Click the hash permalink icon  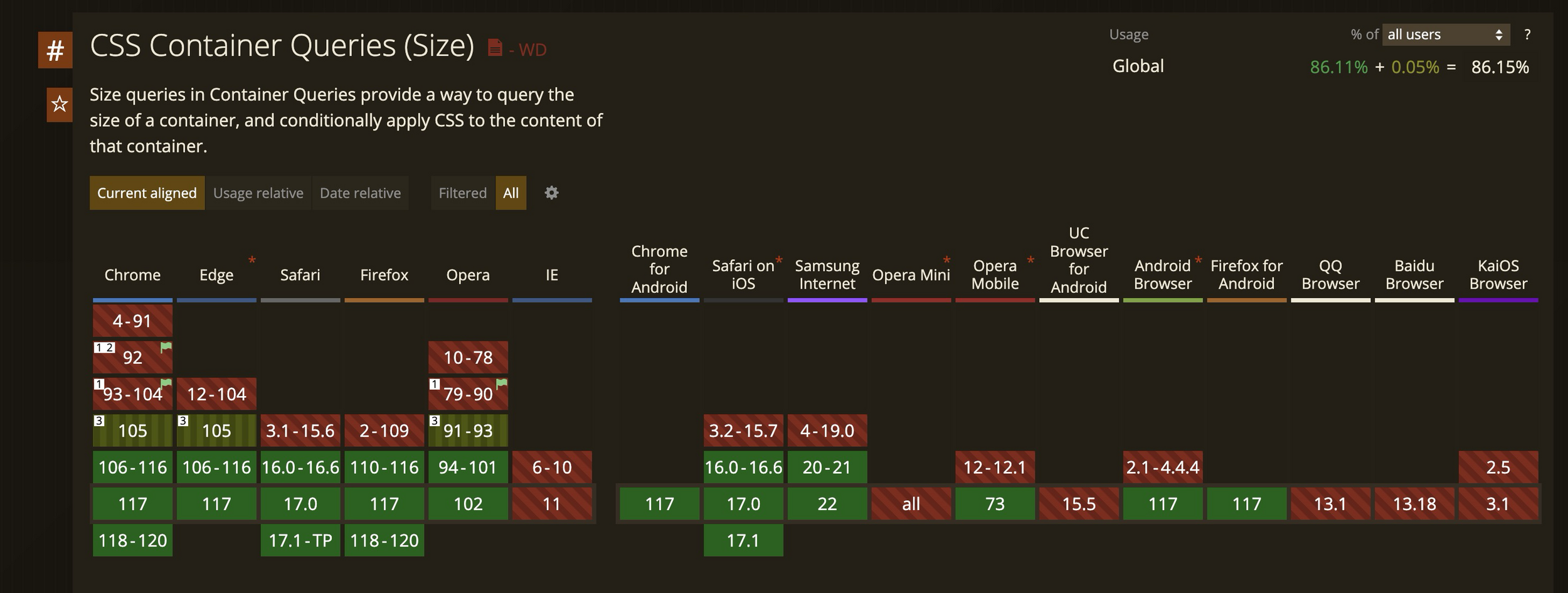55,50
